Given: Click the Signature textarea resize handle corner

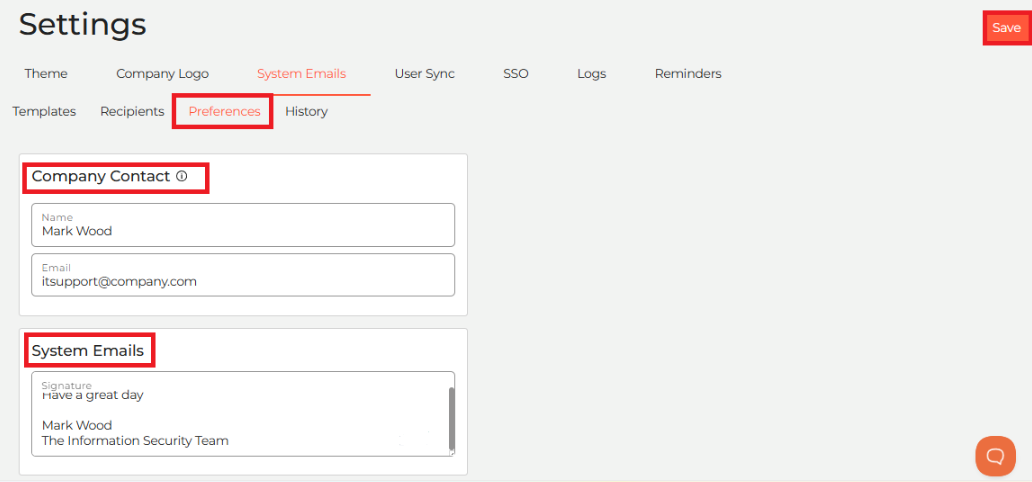Looking at the screenshot, I should coord(452,453).
